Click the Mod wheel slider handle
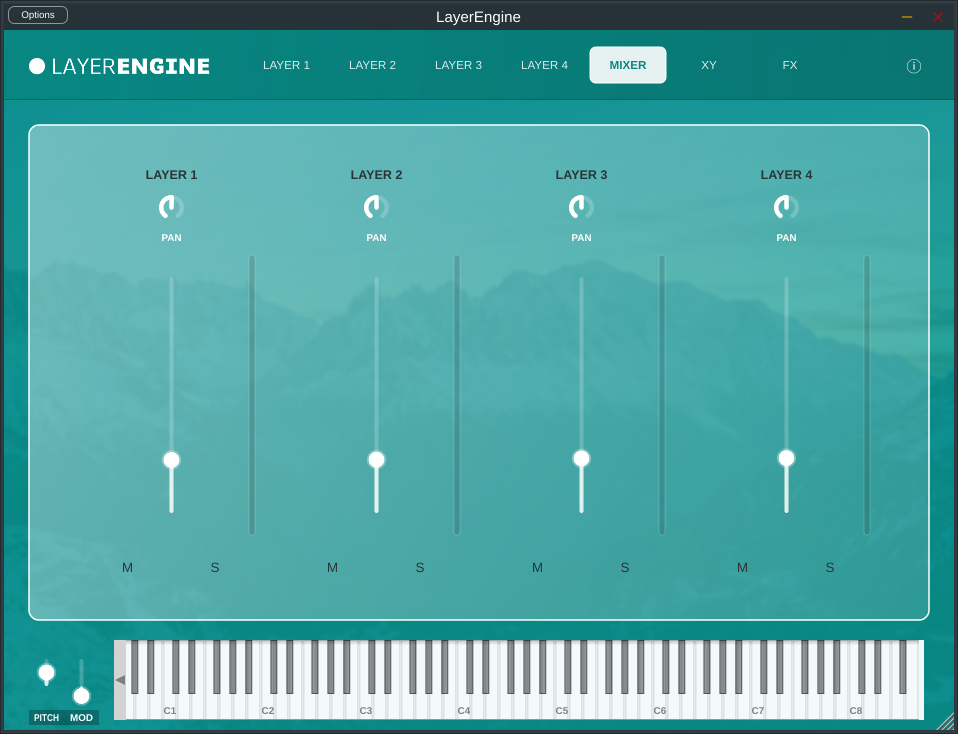958x734 pixels. (x=81, y=695)
